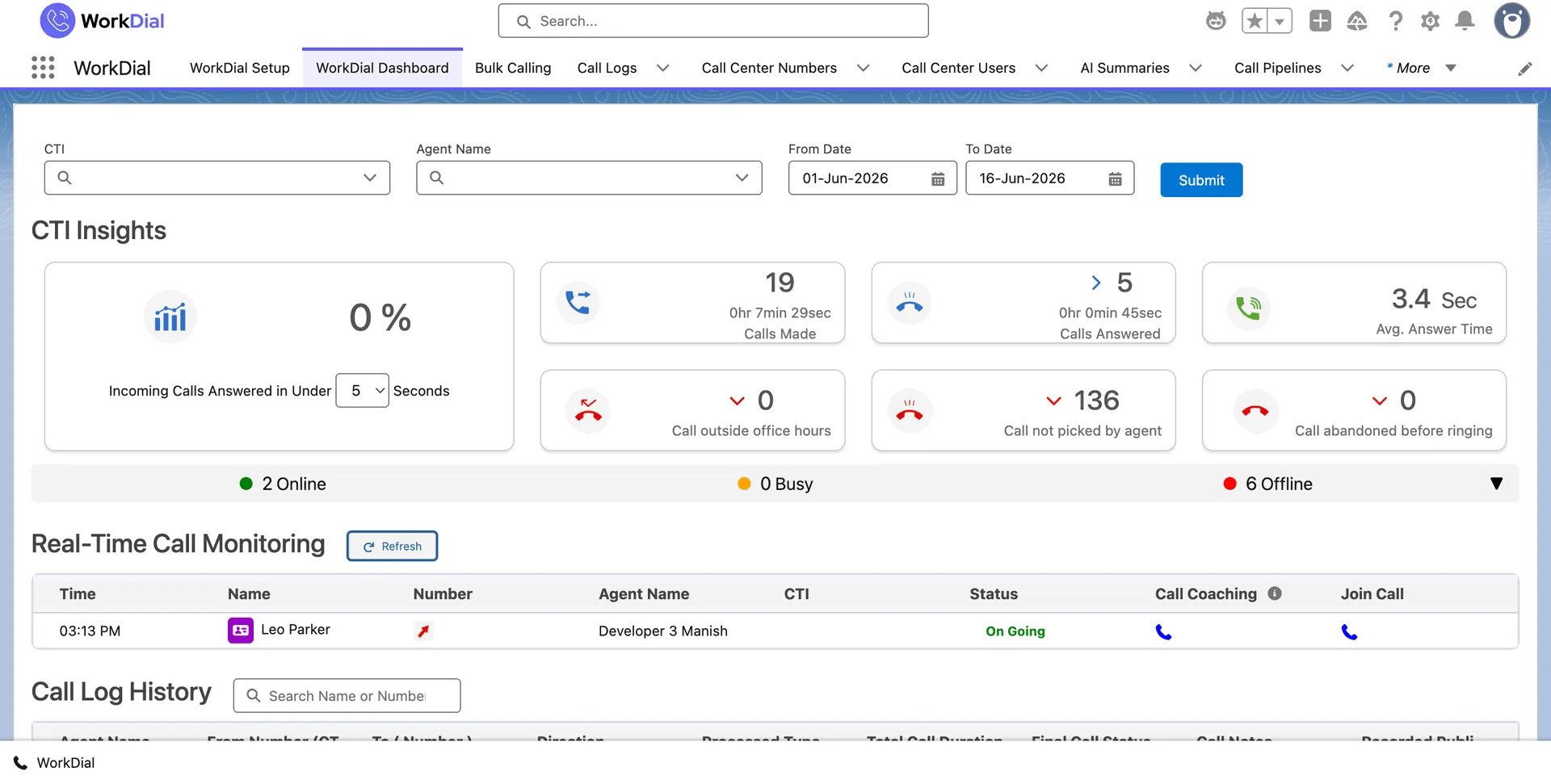The height and width of the screenshot is (784, 1551).
Task: Open the Astro guidance center icon
Action: pos(1216,21)
